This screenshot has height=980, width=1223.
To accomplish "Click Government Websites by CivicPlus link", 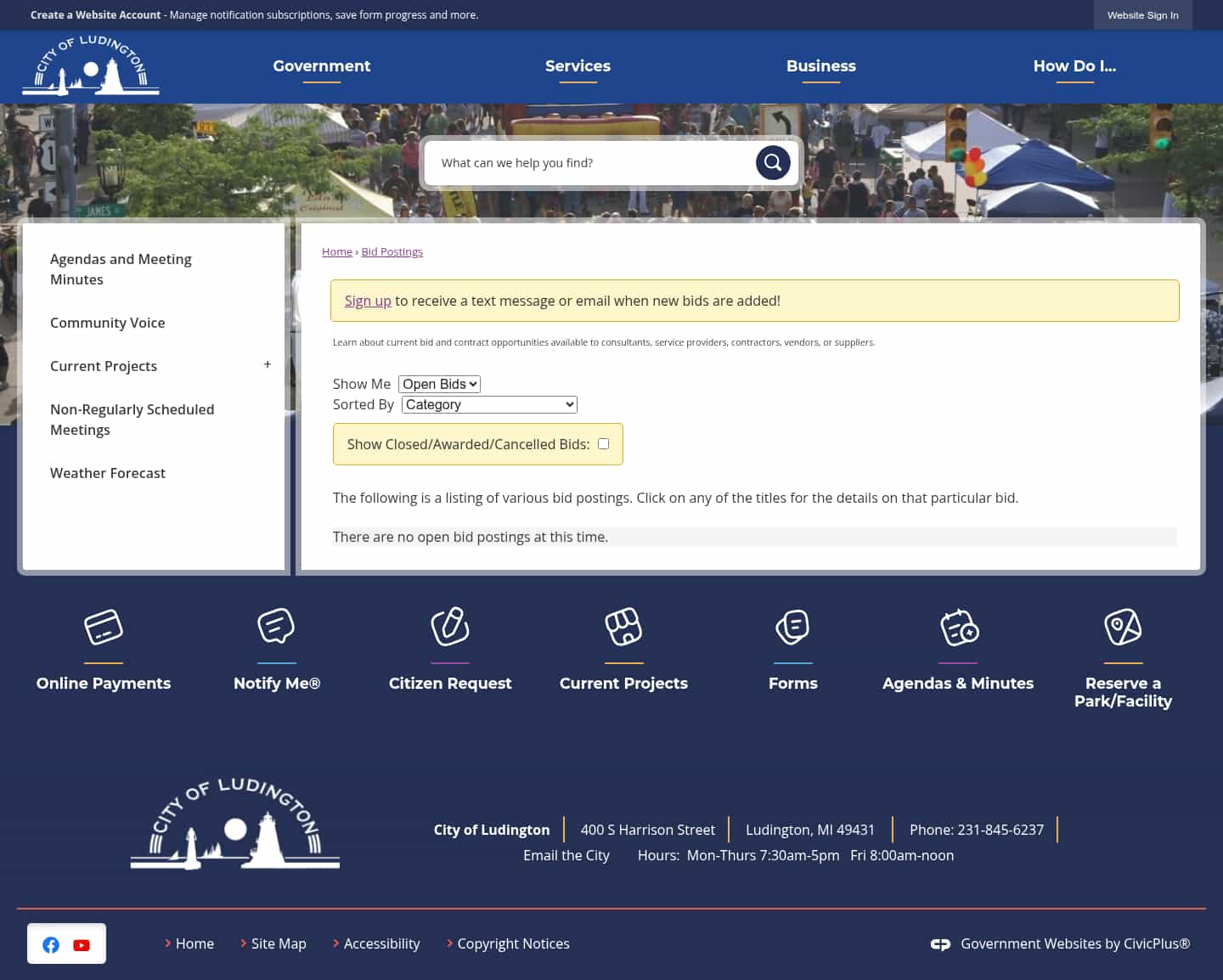I will coord(1075,943).
